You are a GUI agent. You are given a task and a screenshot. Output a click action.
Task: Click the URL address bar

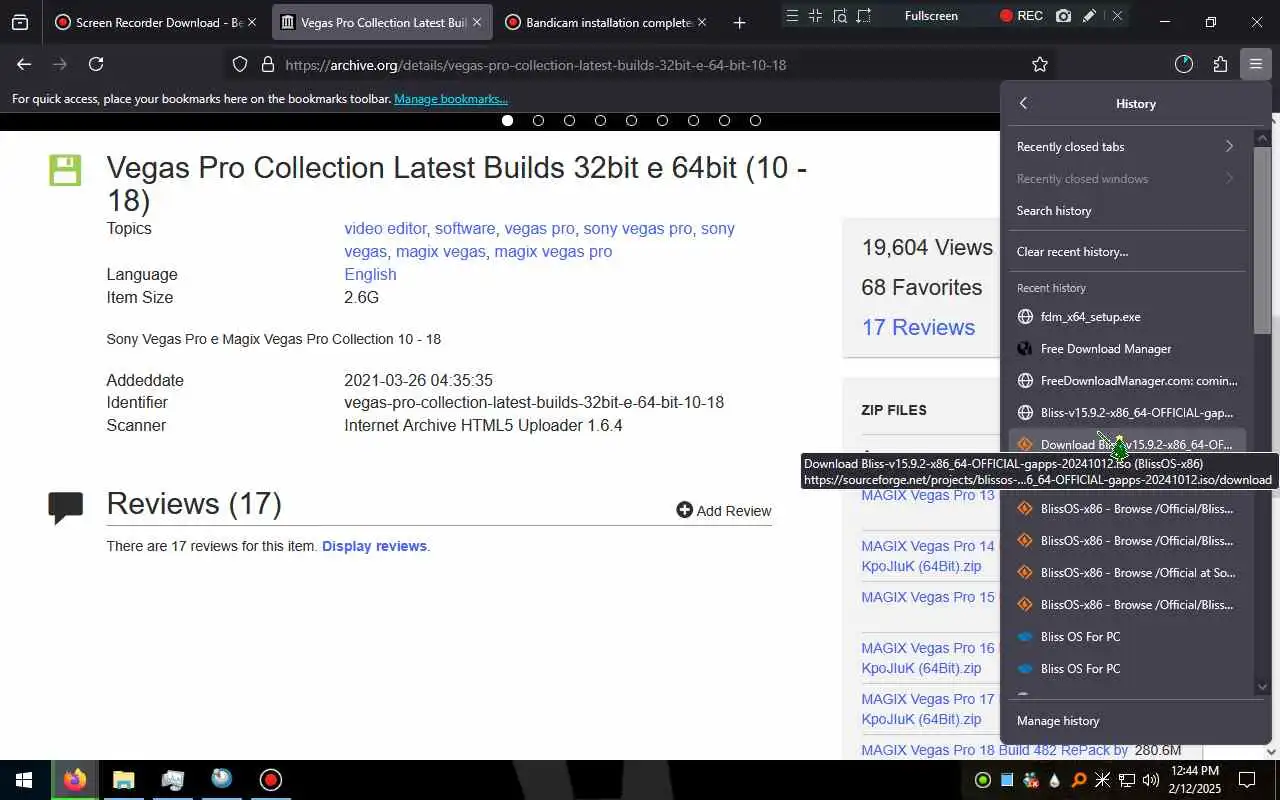tap(640, 65)
